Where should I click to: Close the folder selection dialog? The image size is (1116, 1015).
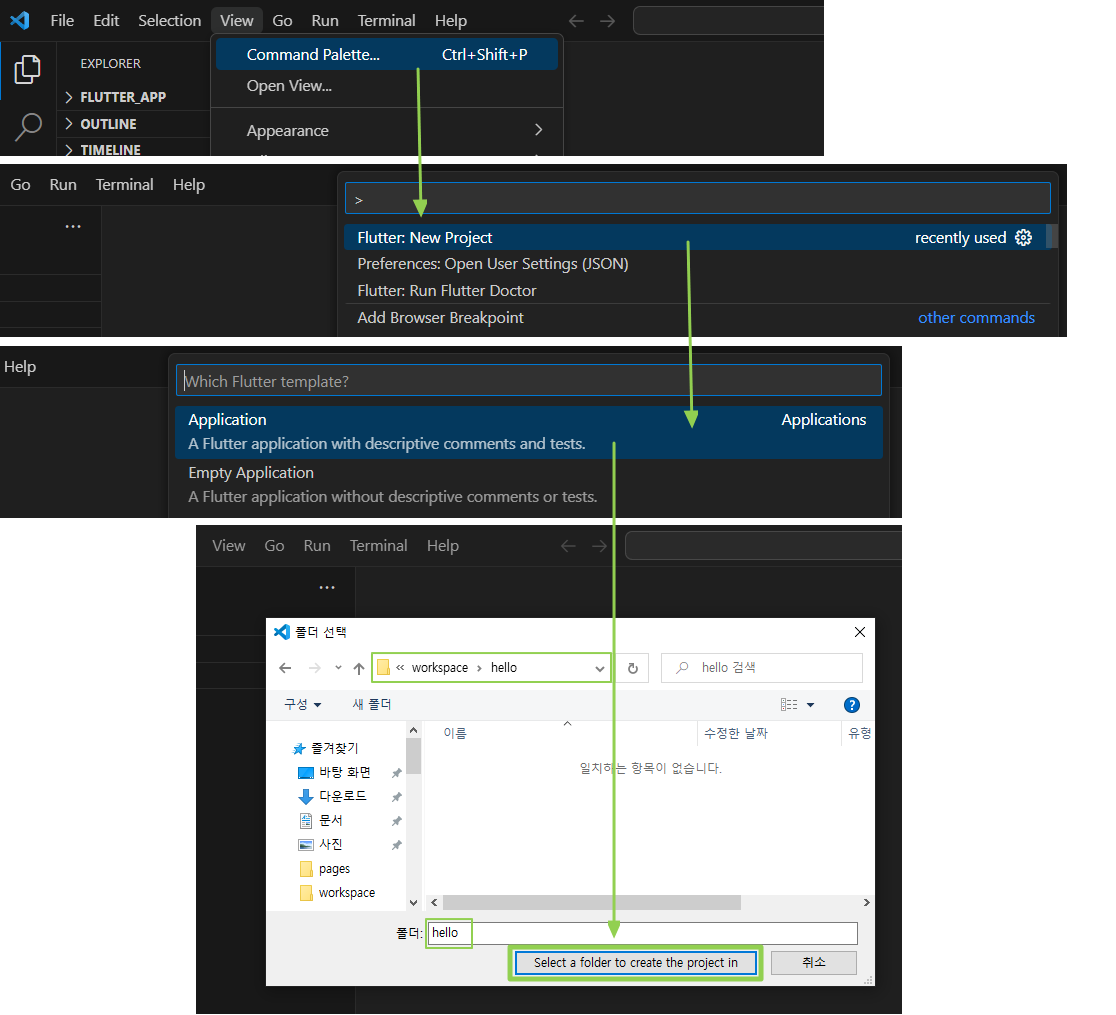[860, 632]
